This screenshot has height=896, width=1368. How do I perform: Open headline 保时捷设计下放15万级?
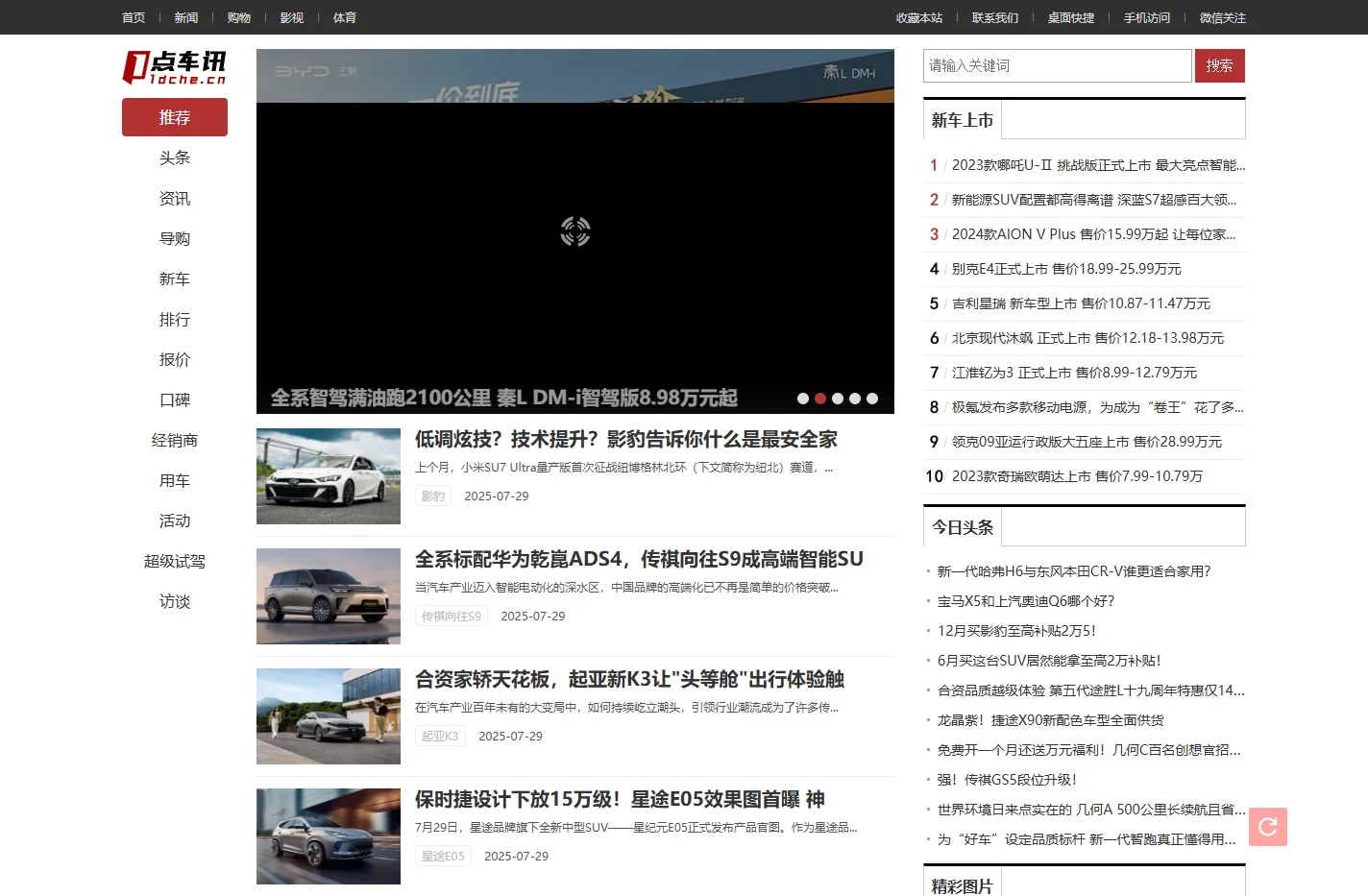pyautogui.click(x=620, y=799)
